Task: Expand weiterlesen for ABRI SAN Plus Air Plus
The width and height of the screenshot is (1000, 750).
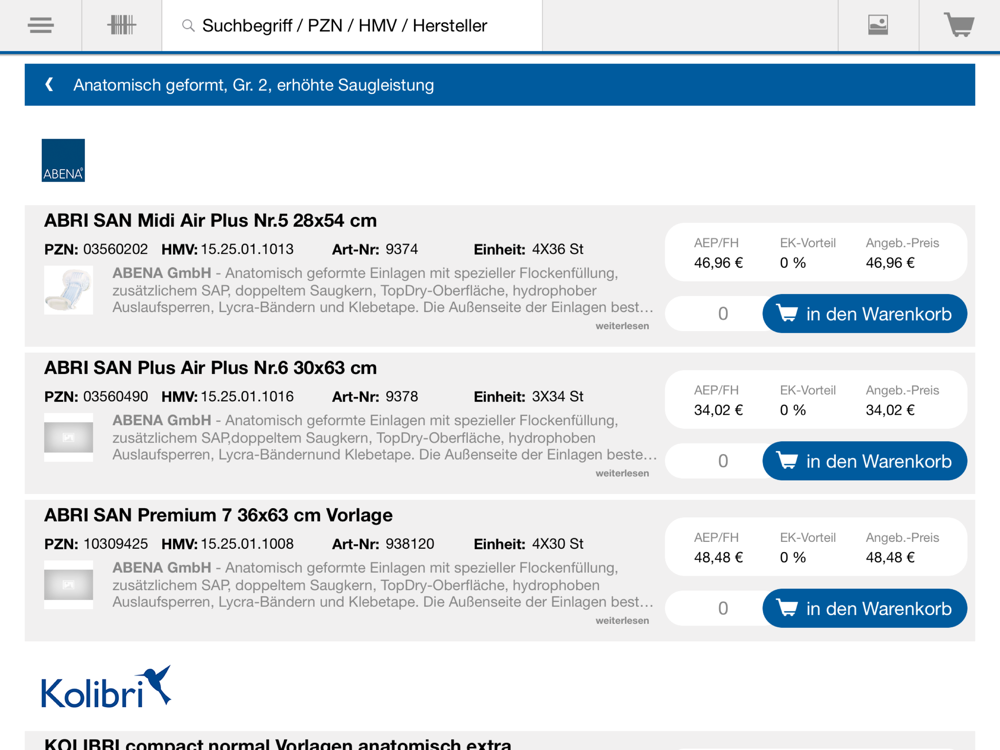Action: point(622,473)
